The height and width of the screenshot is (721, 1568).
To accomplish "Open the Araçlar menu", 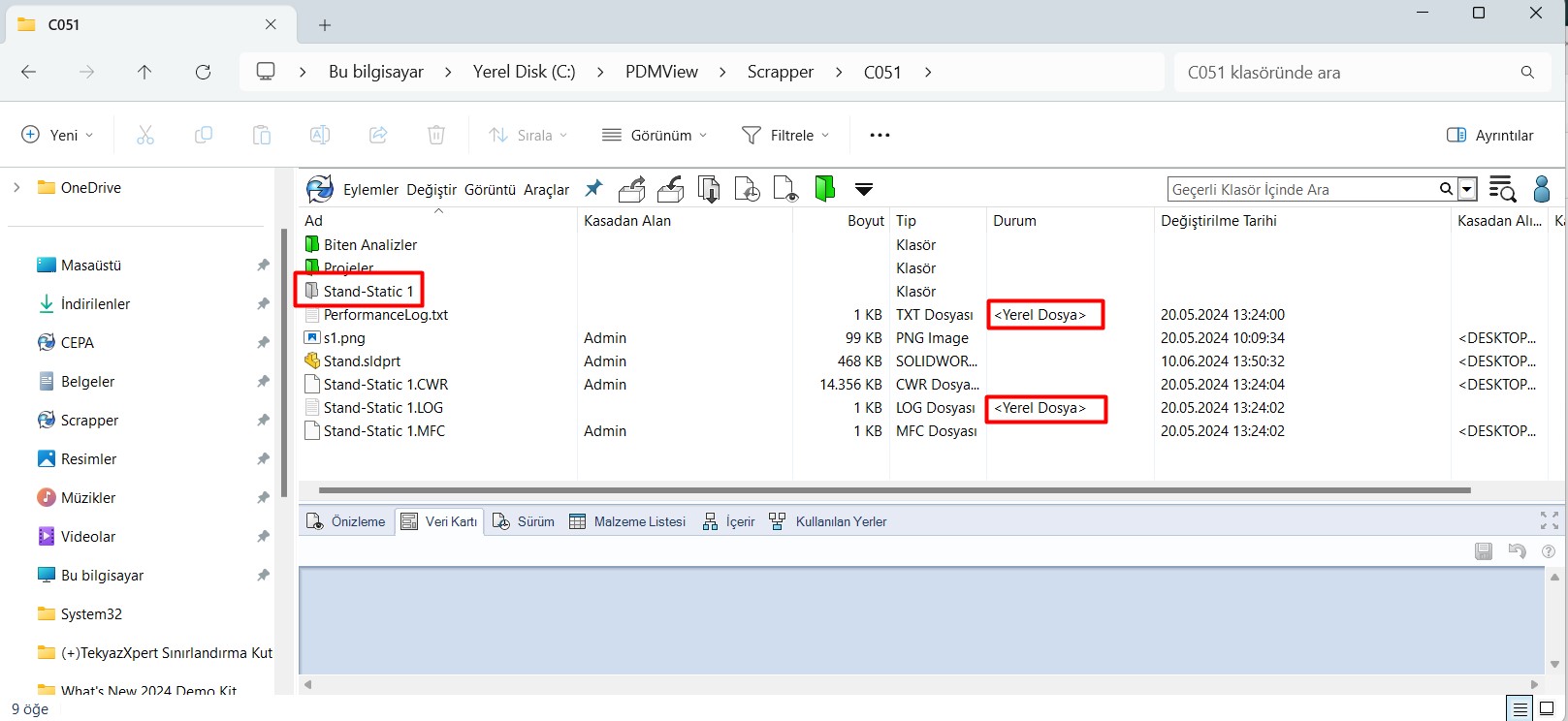I will [x=547, y=190].
